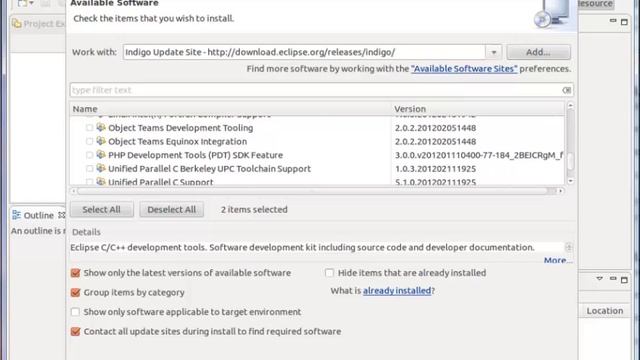Click version 1.0.3.201202111925 cell
This screenshot has width=640, height=360.
click(436, 169)
